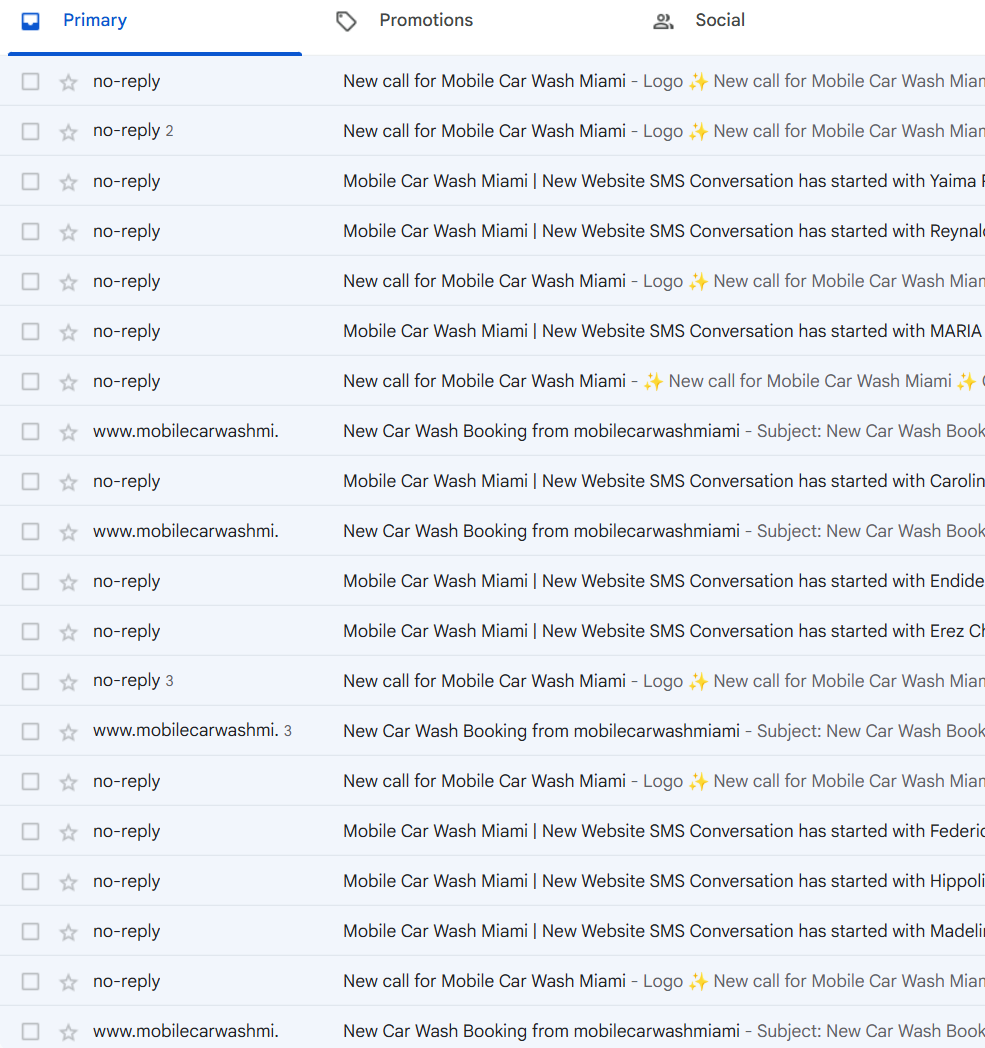Star the email from www.mobilecarwashmi.
The image size is (985, 1048).
click(x=67, y=430)
